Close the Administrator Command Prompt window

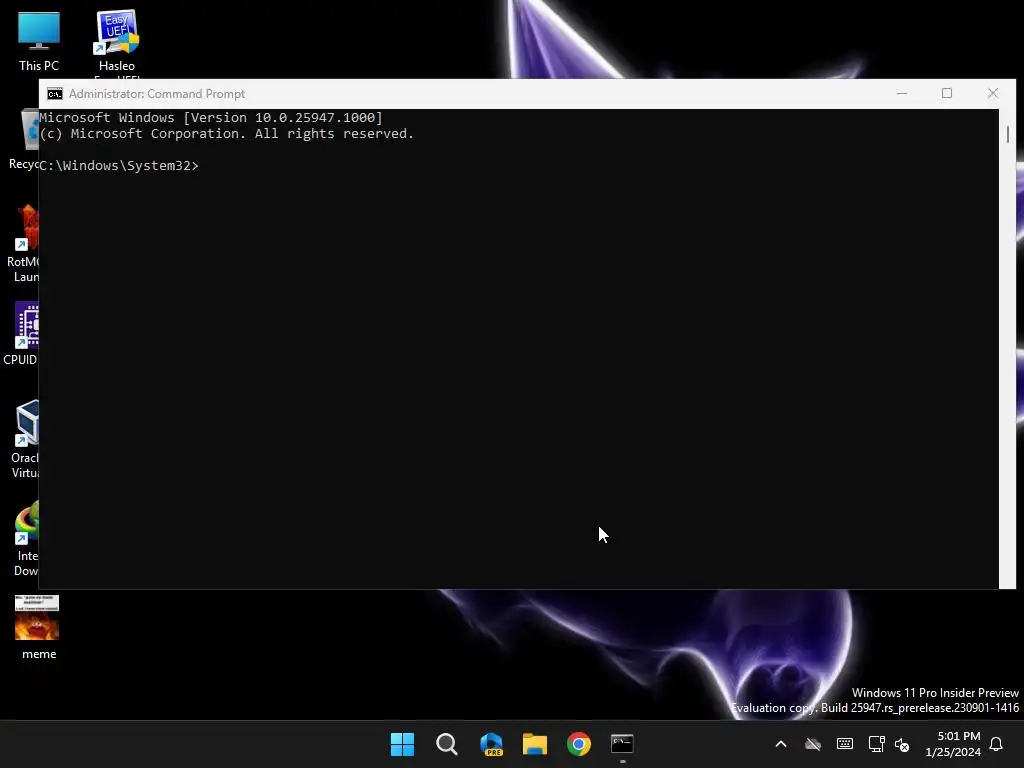(993, 93)
